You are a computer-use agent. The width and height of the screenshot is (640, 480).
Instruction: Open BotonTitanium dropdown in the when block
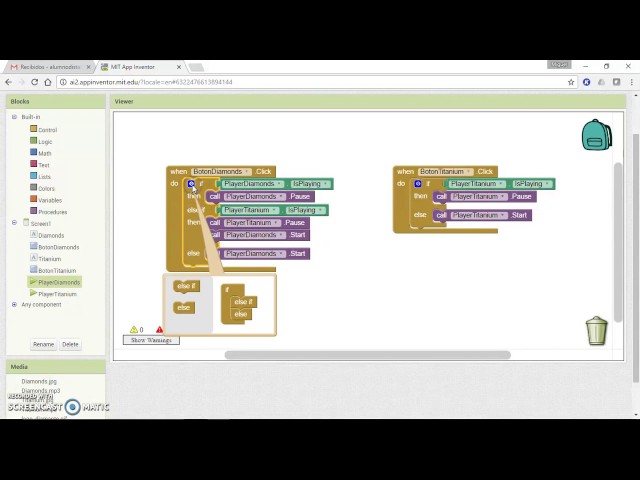tap(446, 171)
